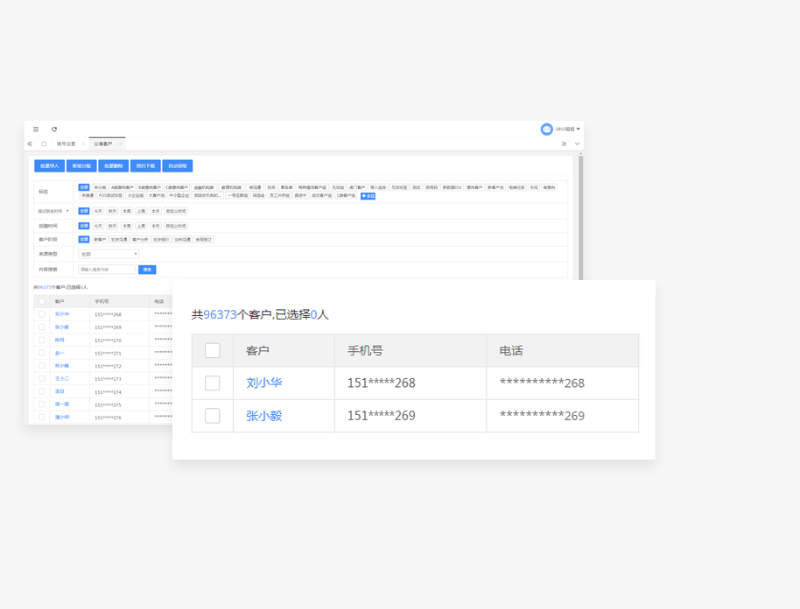The height and width of the screenshot is (609, 800).
Task: Switch to the 账号设置 tab
Action: click(x=65, y=144)
